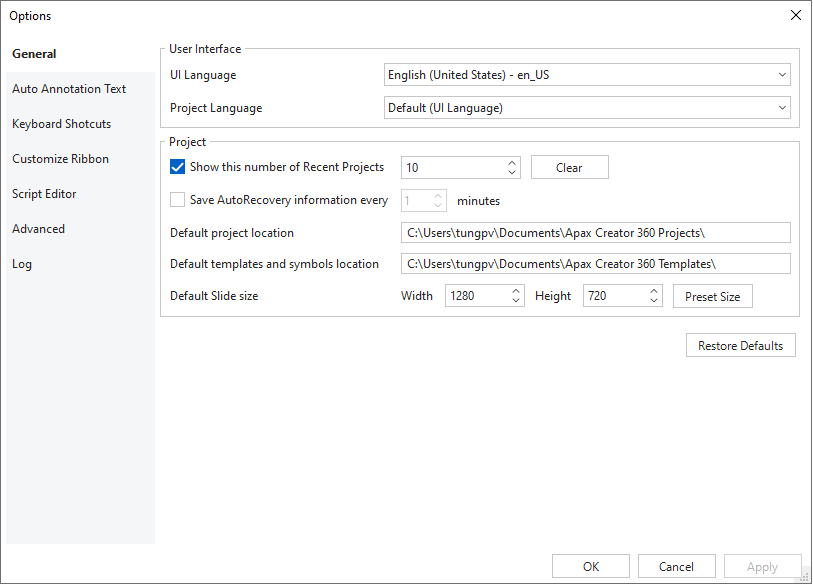The image size is (813, 585).
Task: Uncheck Show this number of Recent Projects
Action: point(177,167)
